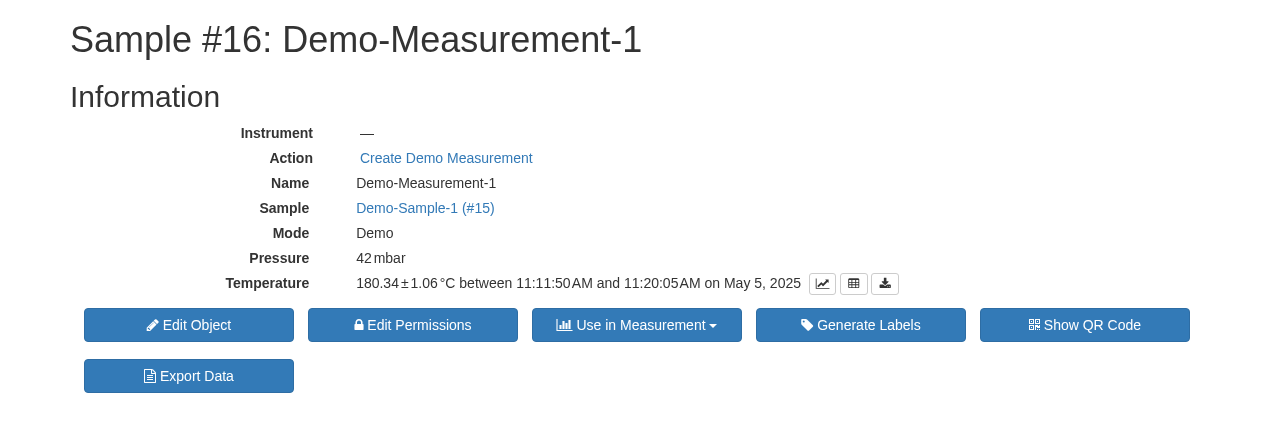Click the bar chart icon on Use in Measurement

click(x=564, y=325)
